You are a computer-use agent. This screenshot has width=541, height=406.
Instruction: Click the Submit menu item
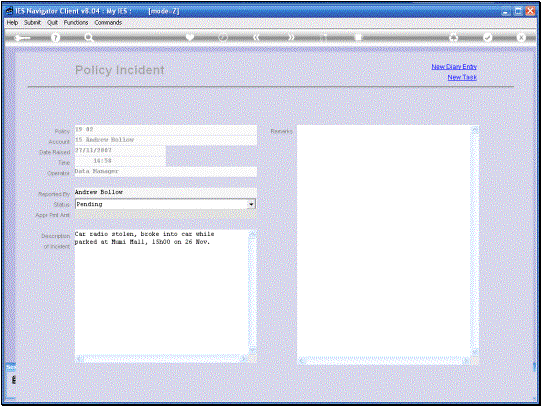(x=32, y=22)
